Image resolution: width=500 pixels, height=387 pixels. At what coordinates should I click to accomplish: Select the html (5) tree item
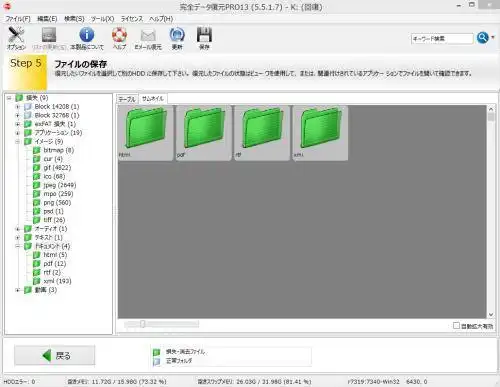tap(55, 255)
